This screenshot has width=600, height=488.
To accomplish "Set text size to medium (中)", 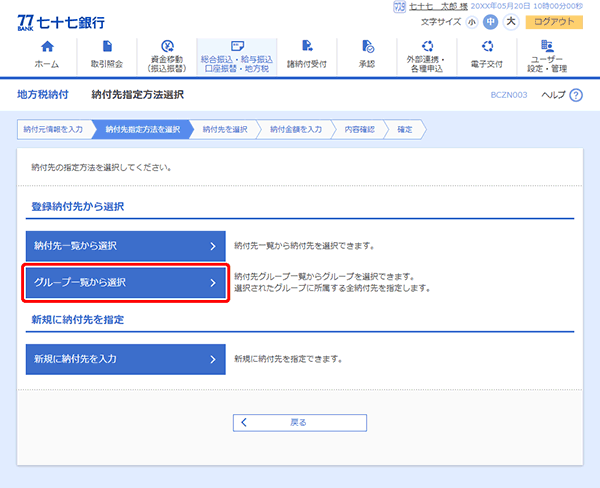I will tap(490, 22).
